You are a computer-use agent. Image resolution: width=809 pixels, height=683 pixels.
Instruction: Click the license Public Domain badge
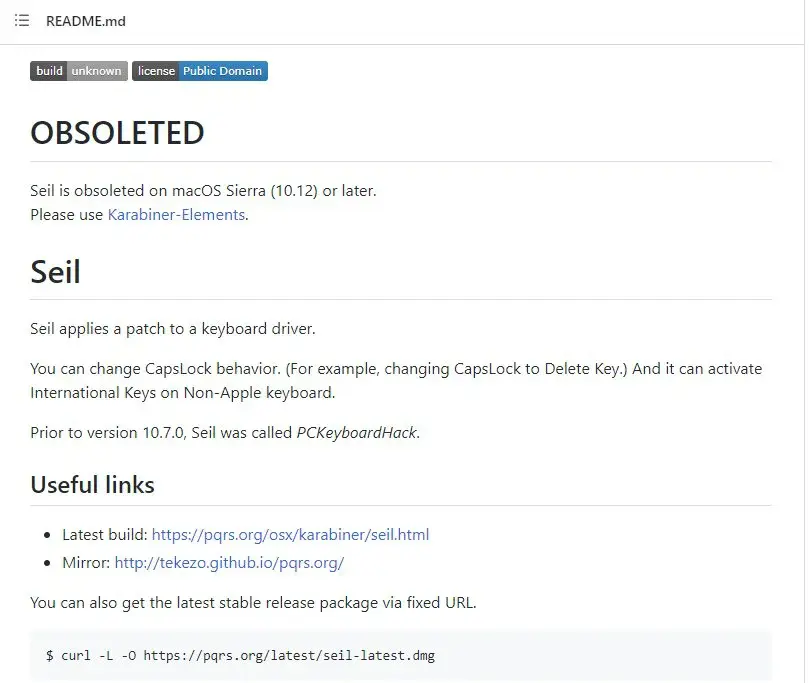pos(200,71)
